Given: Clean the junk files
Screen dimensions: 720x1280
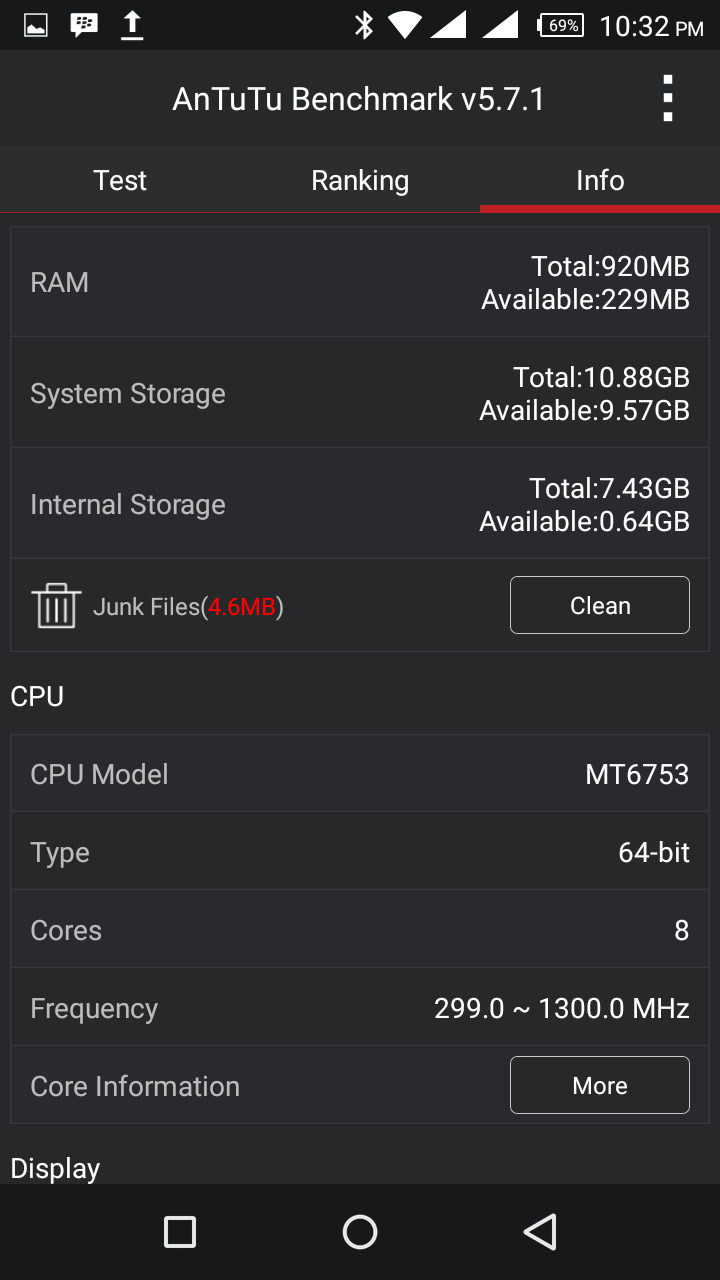Looking at the screenshot, I should [x=600, y=605].
